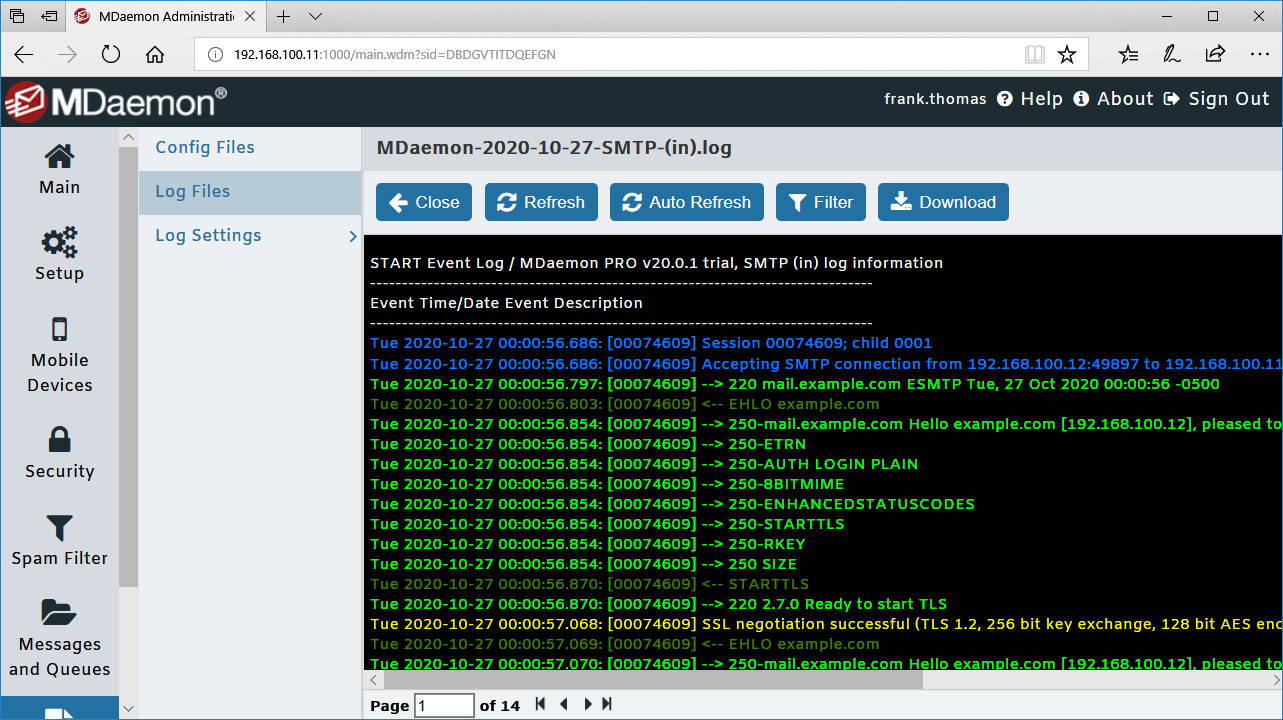This screenshot has width=1283, height=720.
Task: Click the 250-STARTTLS log line
Action: tap(607, 524)
